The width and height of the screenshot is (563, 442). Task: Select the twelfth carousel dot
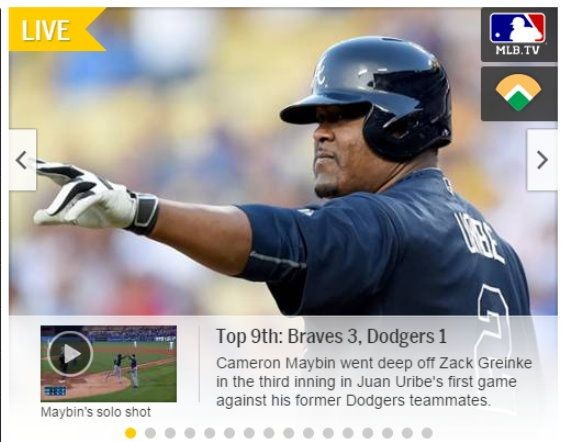point(348,433)
